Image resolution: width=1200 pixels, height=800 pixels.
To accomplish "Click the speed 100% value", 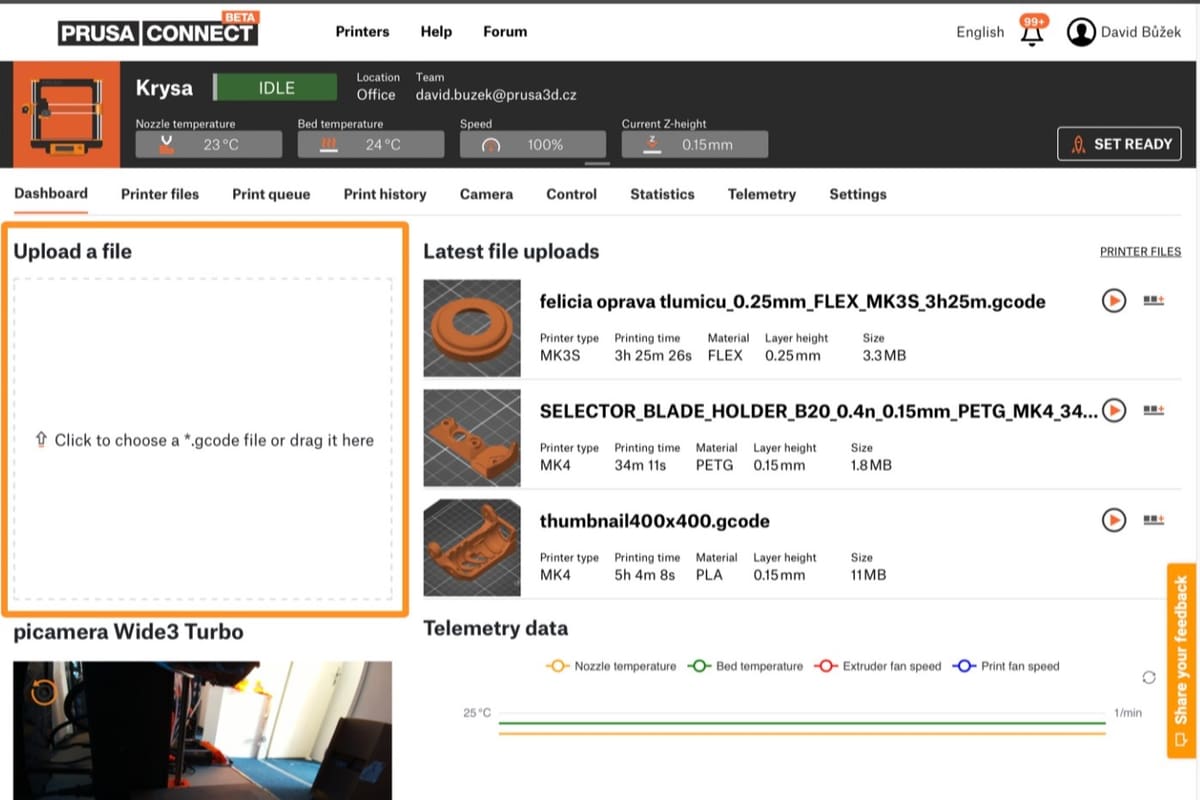I will tap(545, 145).
